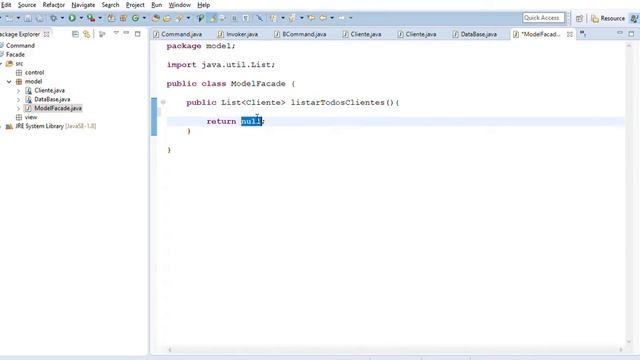This screenshot has height=360, width=640.
Task: Click the Run Last Tool icon
Action: (x=91, y=18)
